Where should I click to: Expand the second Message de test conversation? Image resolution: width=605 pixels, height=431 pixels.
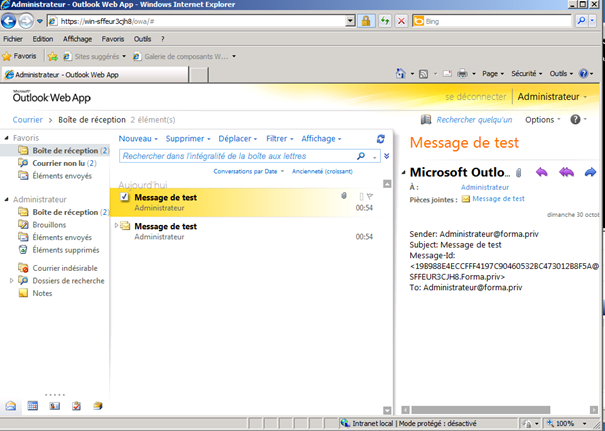coord(117,225)
